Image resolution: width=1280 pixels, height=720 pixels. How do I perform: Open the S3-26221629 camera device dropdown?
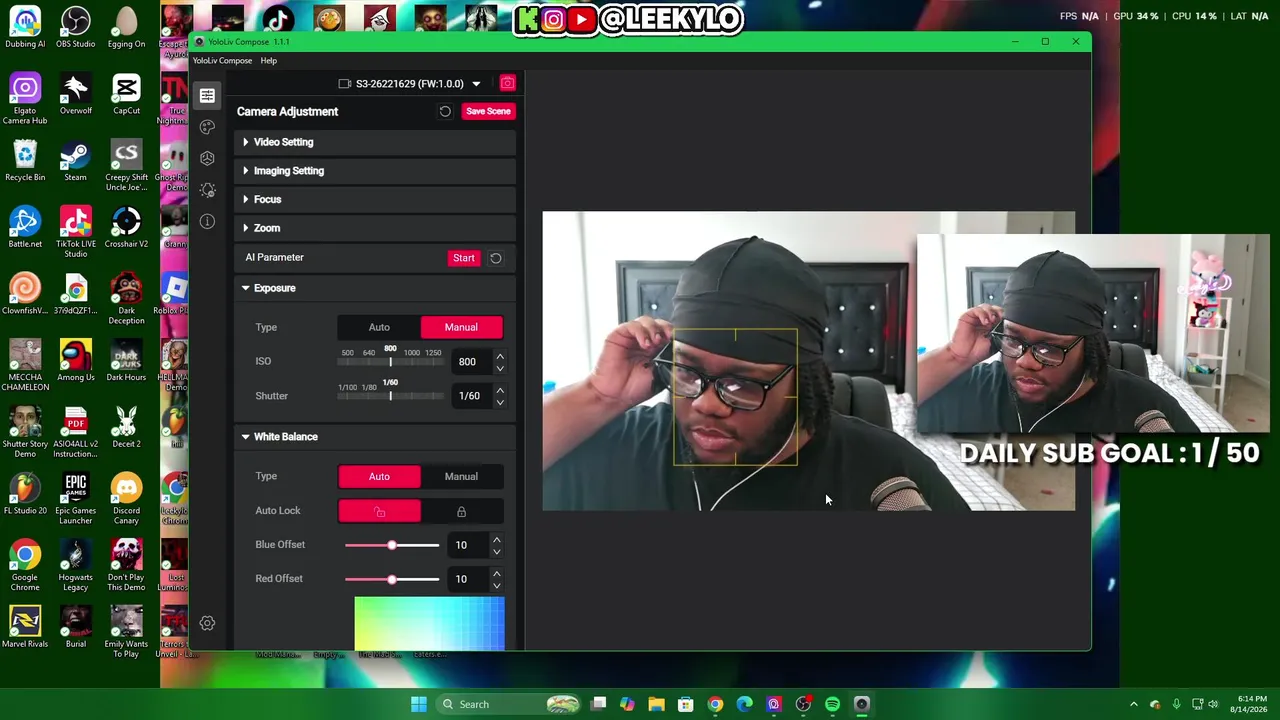[x=410, y=84]
